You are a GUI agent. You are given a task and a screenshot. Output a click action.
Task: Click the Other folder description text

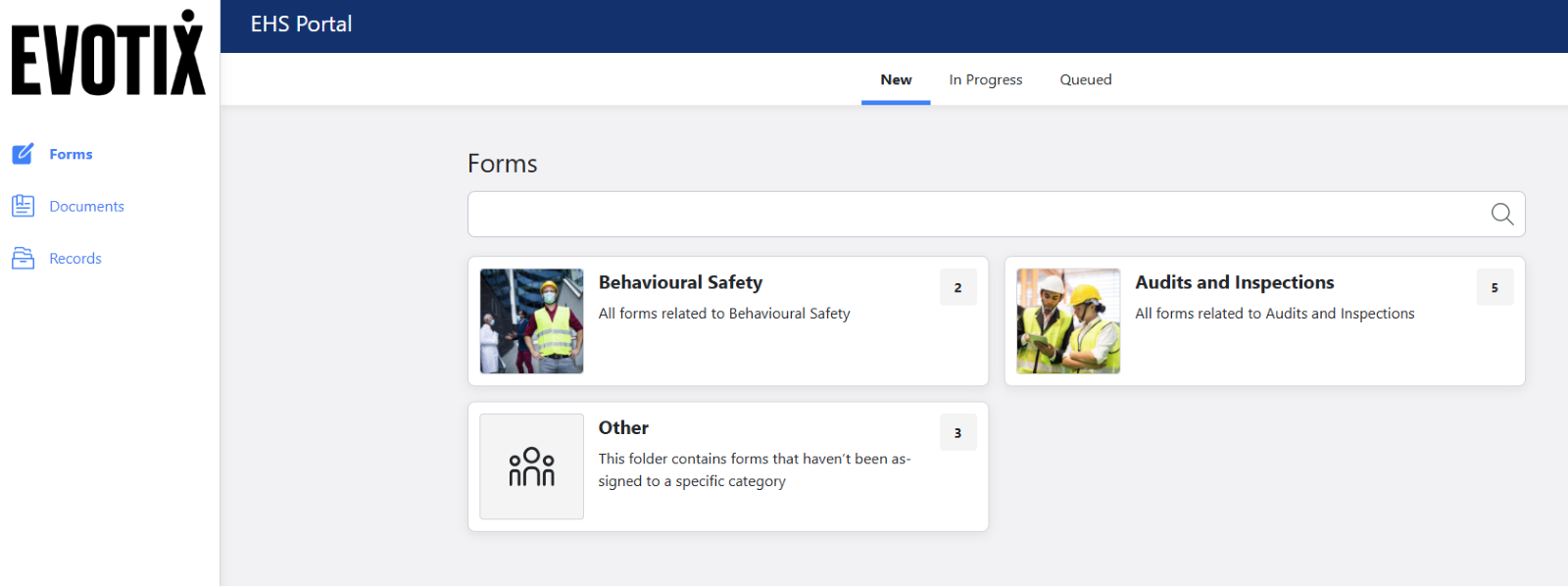755,469
